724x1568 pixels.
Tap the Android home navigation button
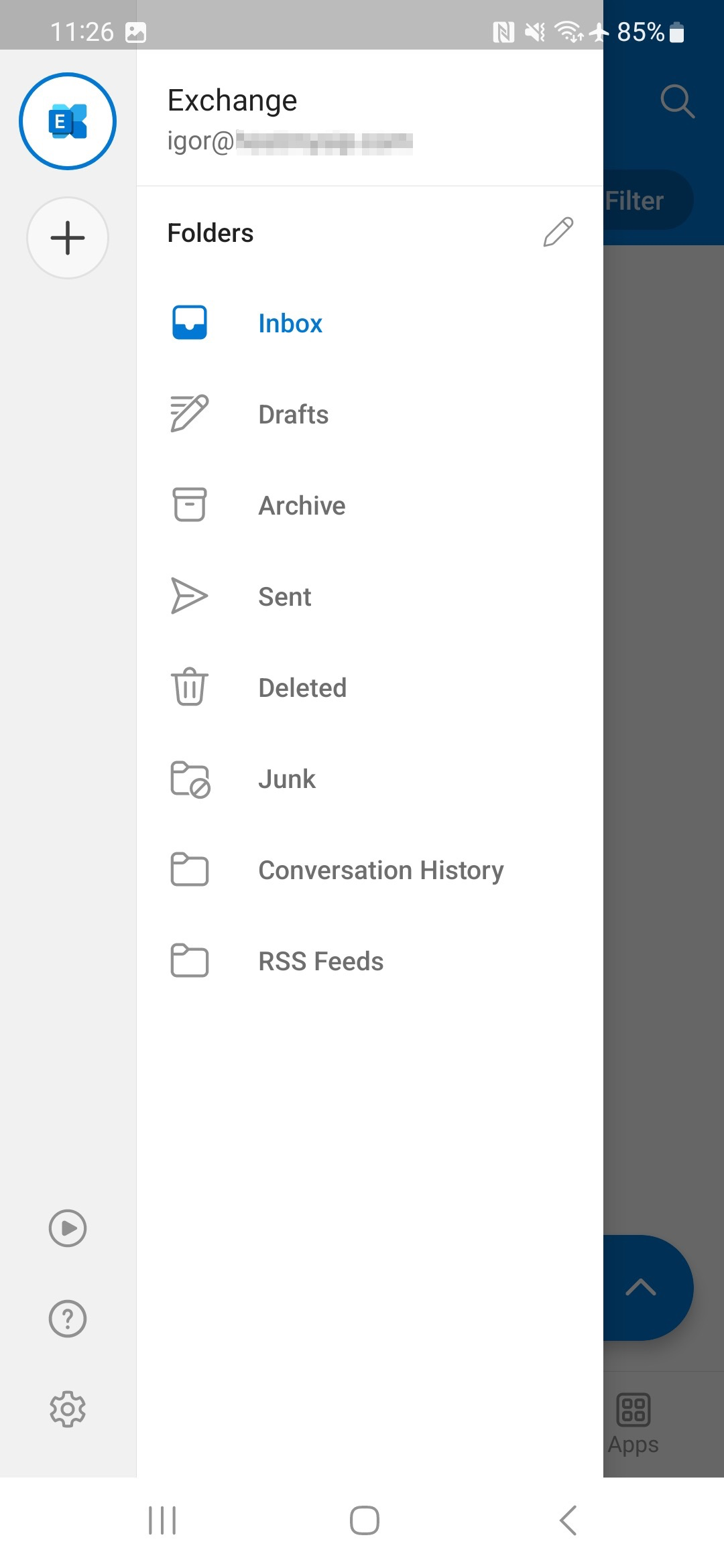point(364,1520)
